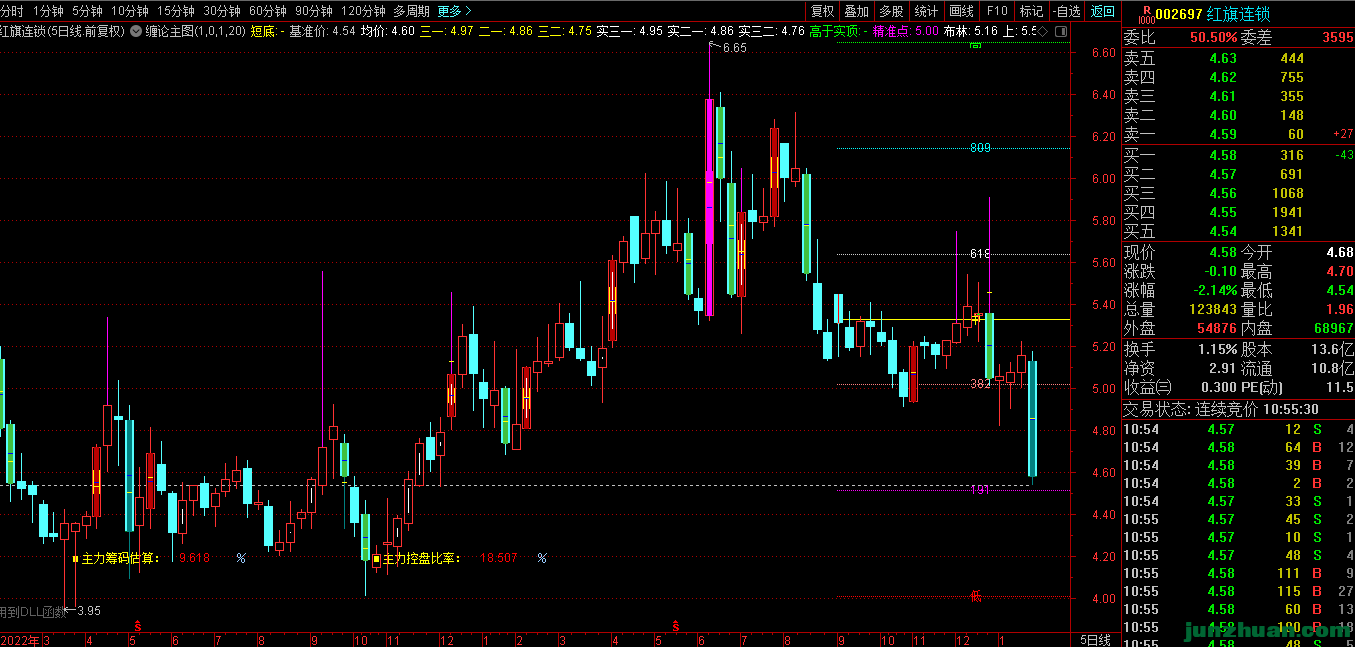The height and width of the screenshot is (647, 1355).
Task: Click the 短底: indicator label
Action: point(264,31)
